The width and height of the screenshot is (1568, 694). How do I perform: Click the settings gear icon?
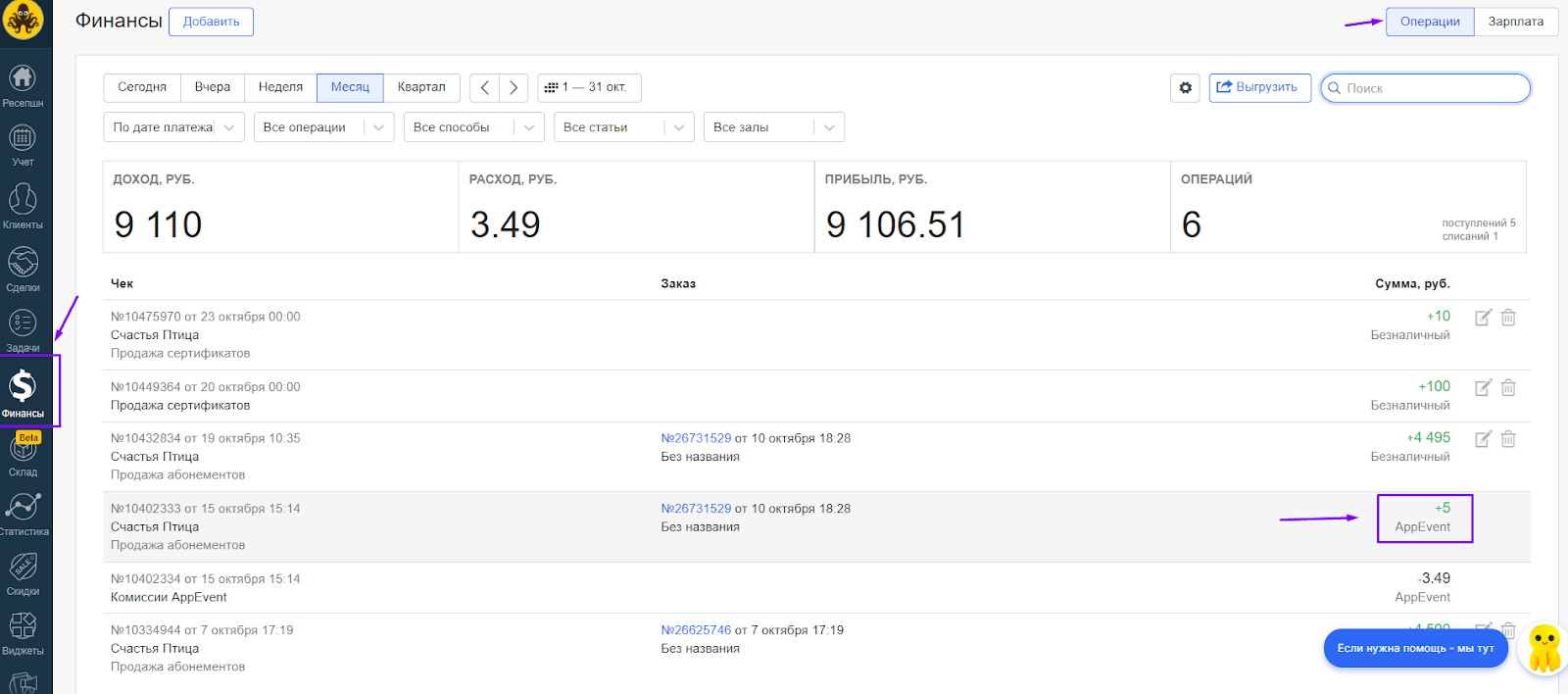[1185, 88]
